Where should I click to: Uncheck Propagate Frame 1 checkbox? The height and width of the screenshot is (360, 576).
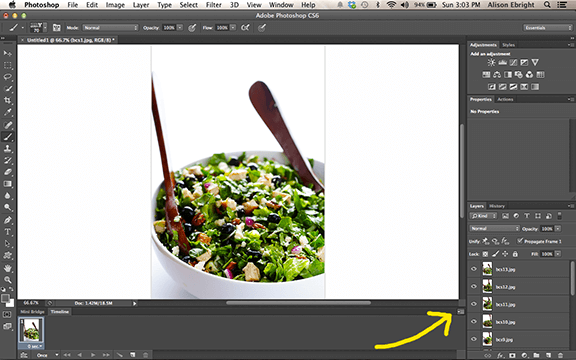click(520, 241)
